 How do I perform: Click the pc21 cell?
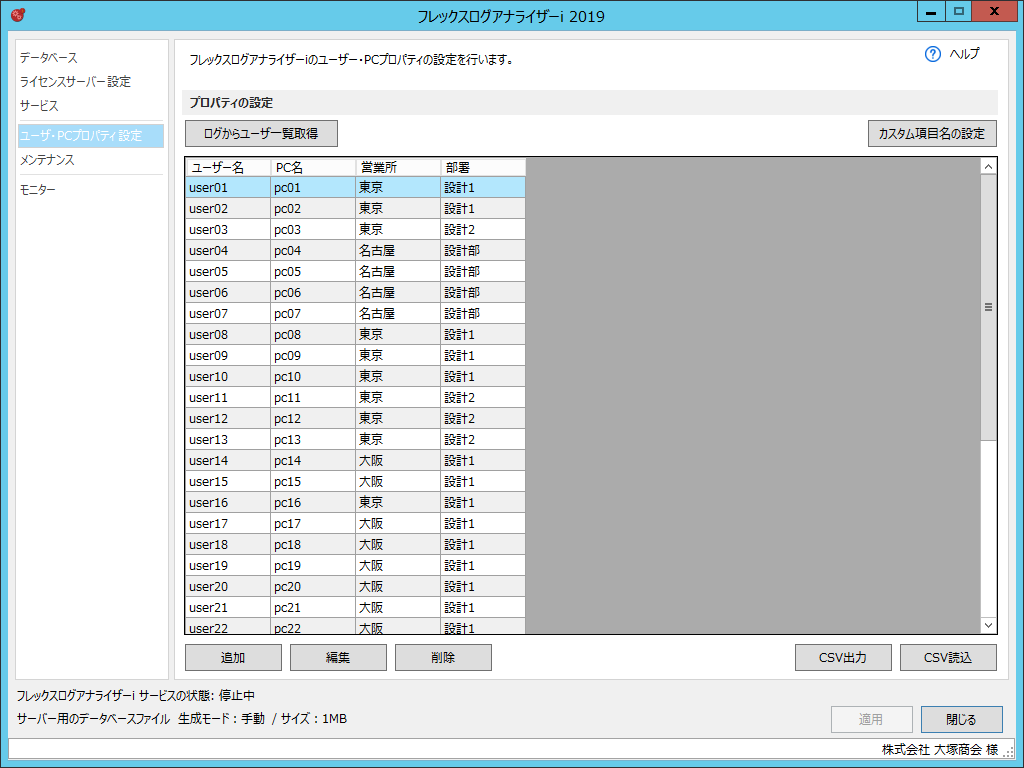[313, 607]
